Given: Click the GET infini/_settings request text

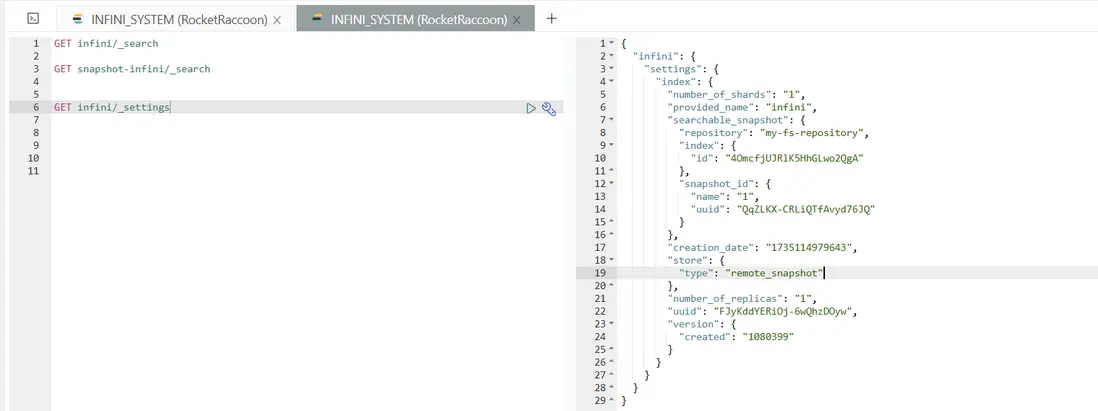Looking at the screenshot, I should coord(112,107).
